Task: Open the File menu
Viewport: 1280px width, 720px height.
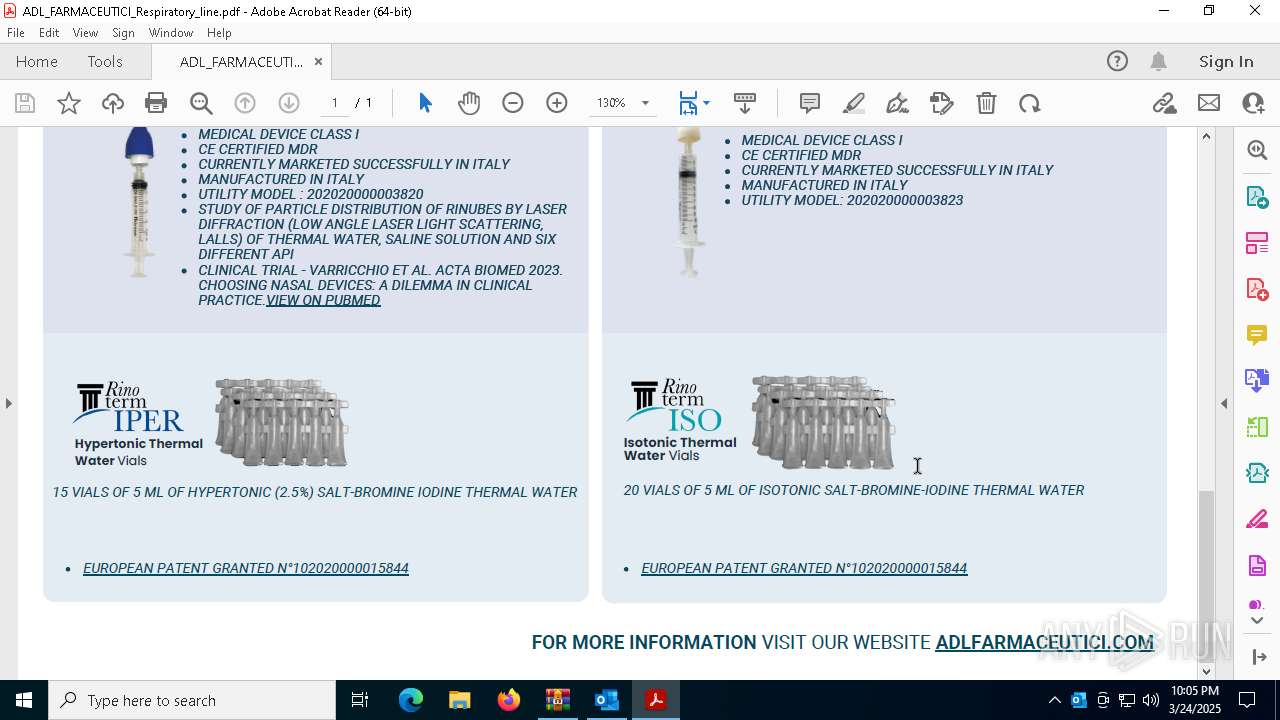Action: 16,32
